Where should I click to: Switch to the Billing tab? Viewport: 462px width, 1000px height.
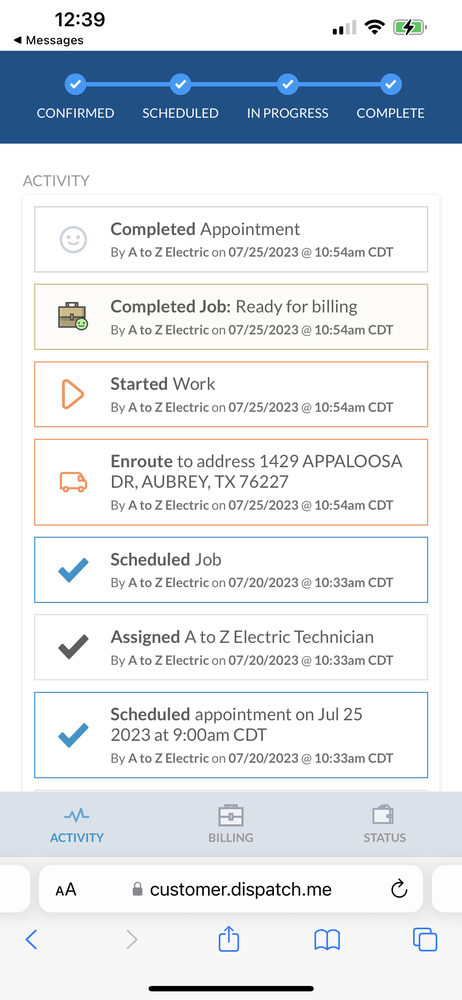pos(230,825)
